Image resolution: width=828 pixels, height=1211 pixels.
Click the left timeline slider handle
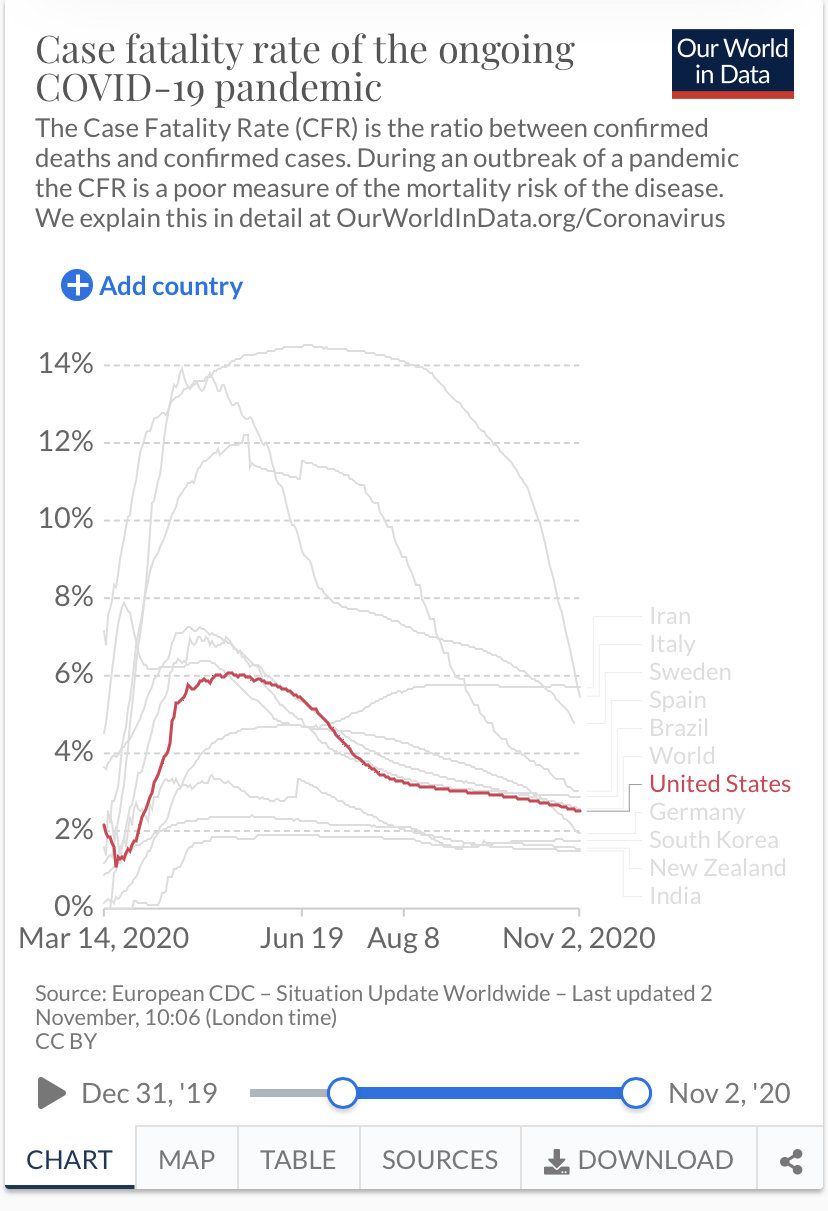pos(343,1093)
